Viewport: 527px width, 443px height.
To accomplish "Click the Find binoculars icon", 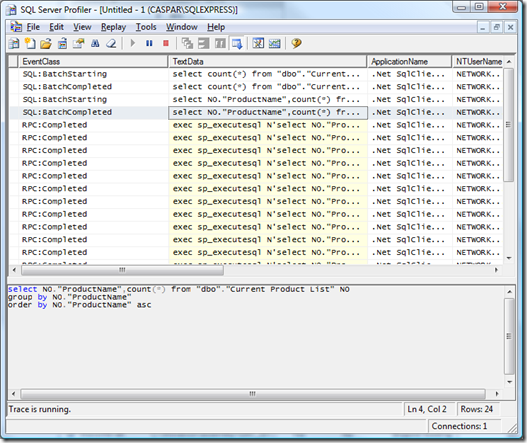I will (x=95, y=43).
